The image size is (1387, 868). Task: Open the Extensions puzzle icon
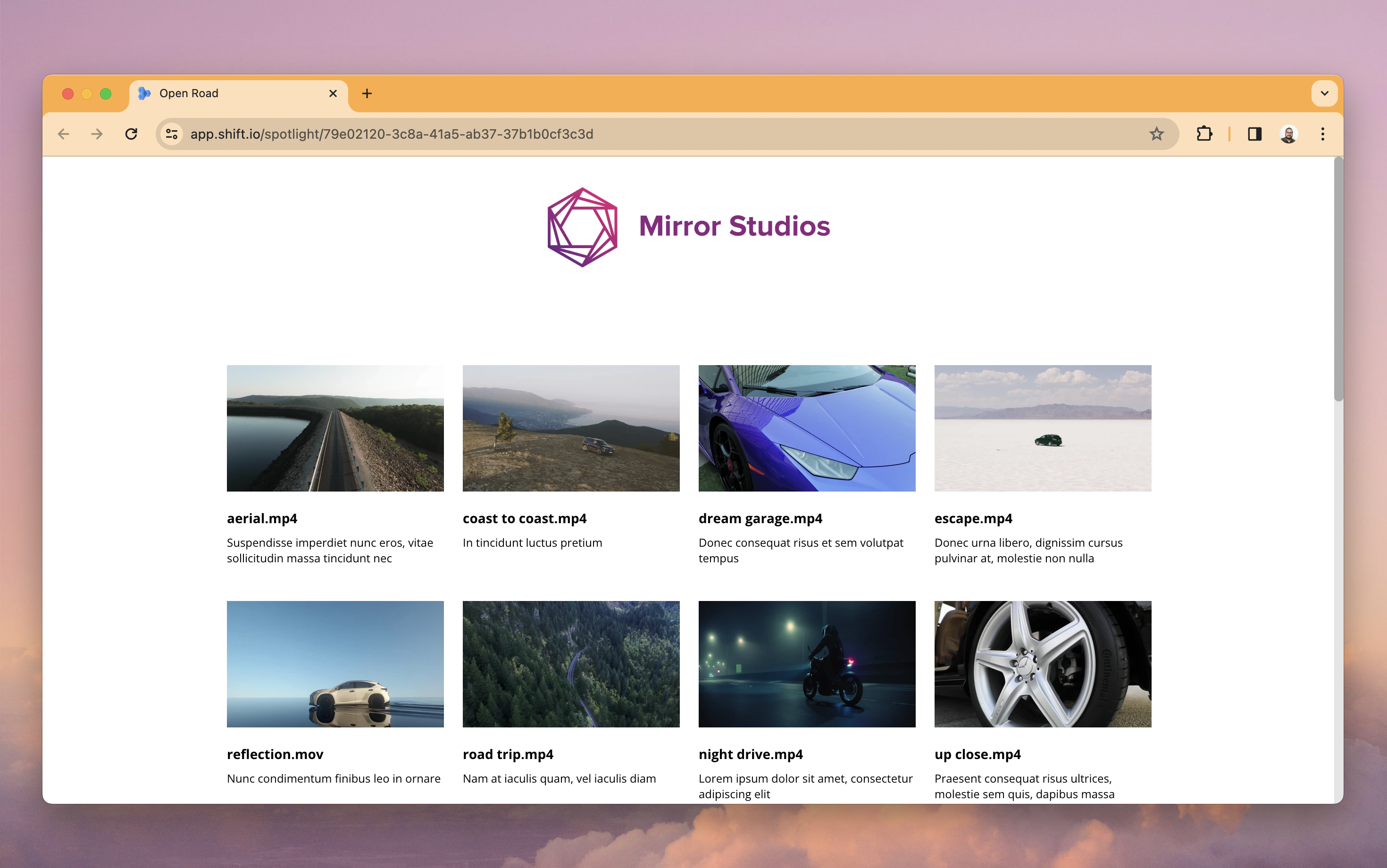pos(1204,134)
